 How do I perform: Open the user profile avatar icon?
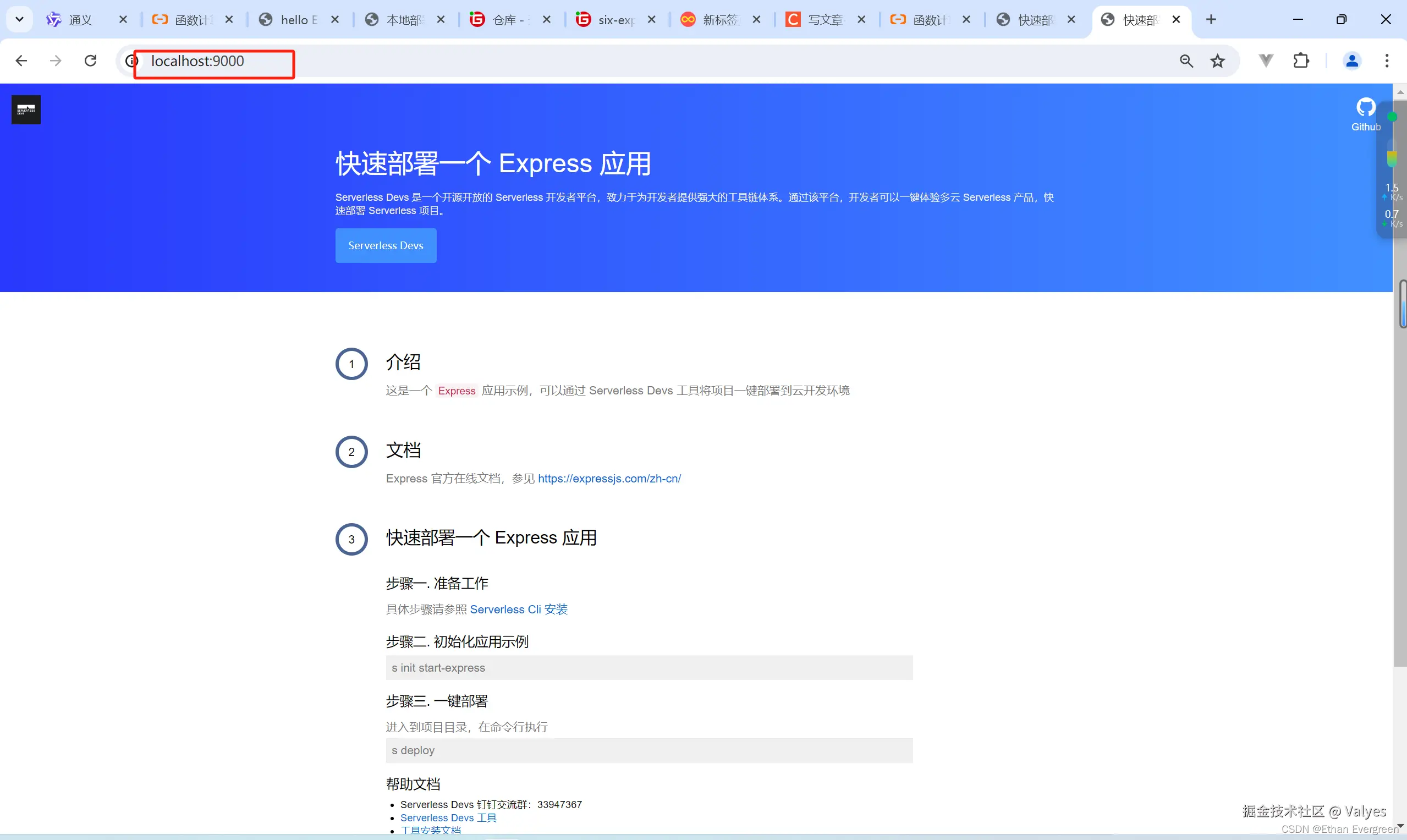(x=1351, y=61)
